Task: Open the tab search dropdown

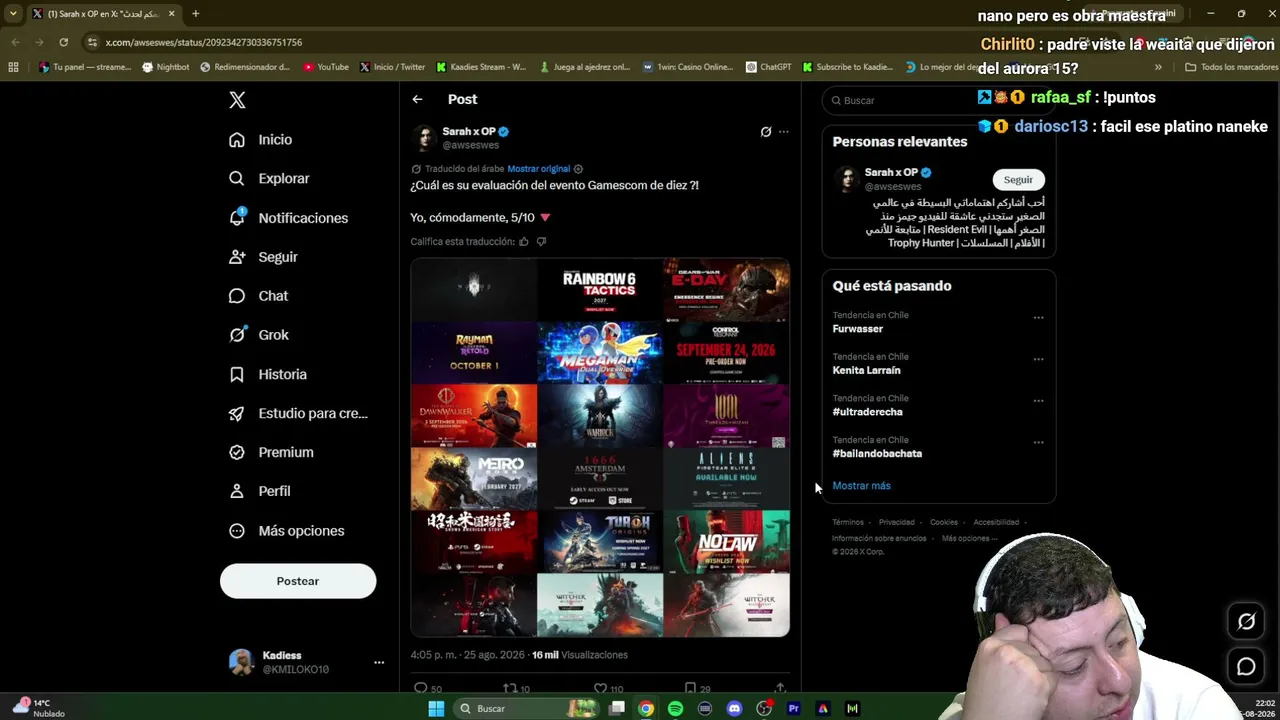Action: point(13,14)
